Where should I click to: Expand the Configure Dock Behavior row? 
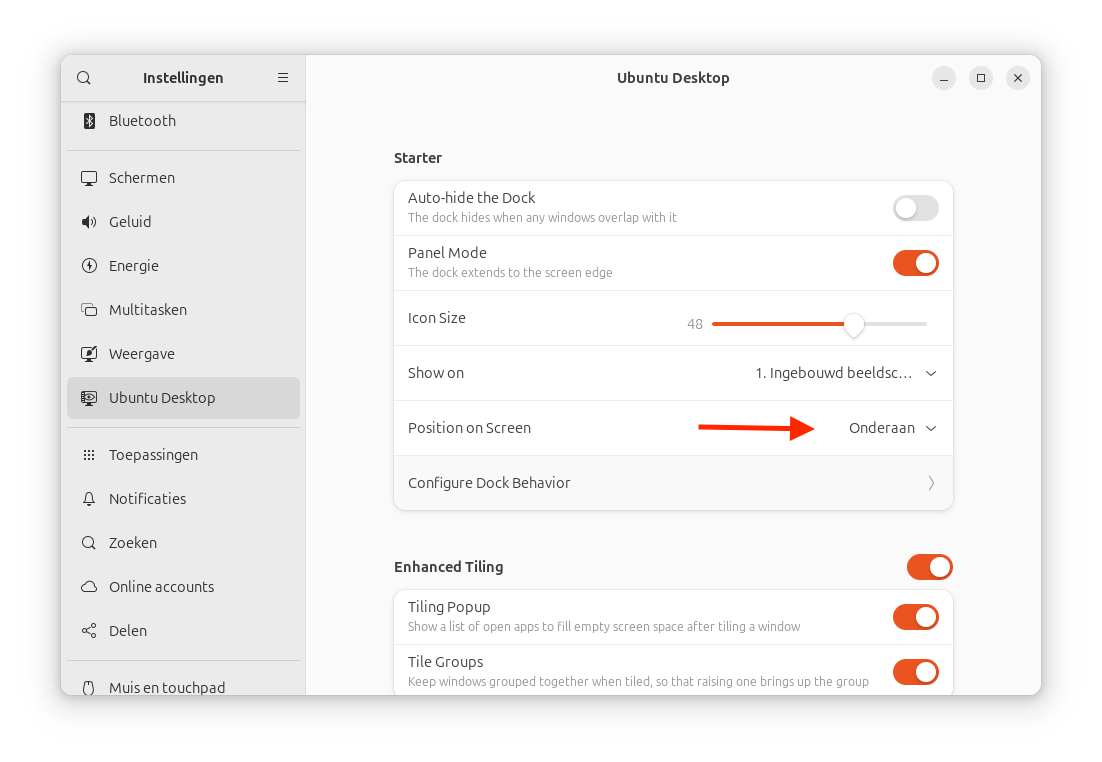(x=673, y=483)
